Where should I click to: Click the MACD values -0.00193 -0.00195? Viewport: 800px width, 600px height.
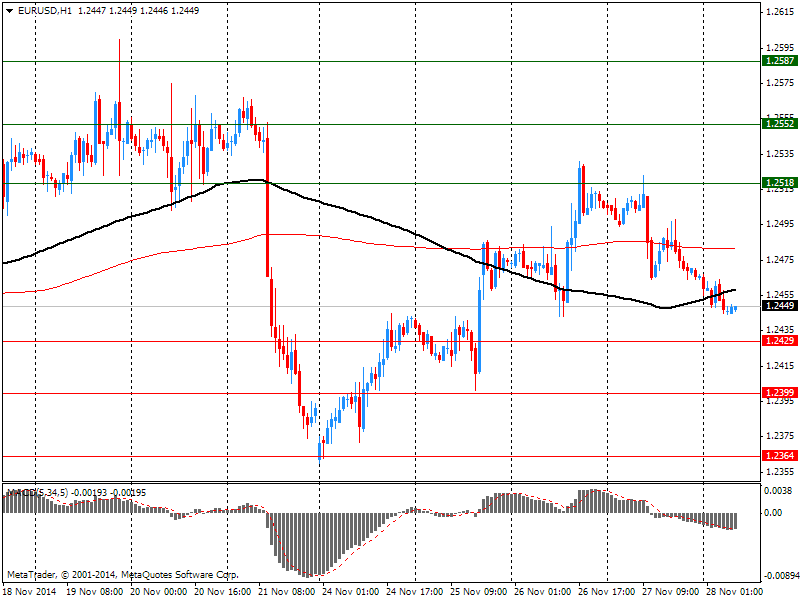click(108, 492)
